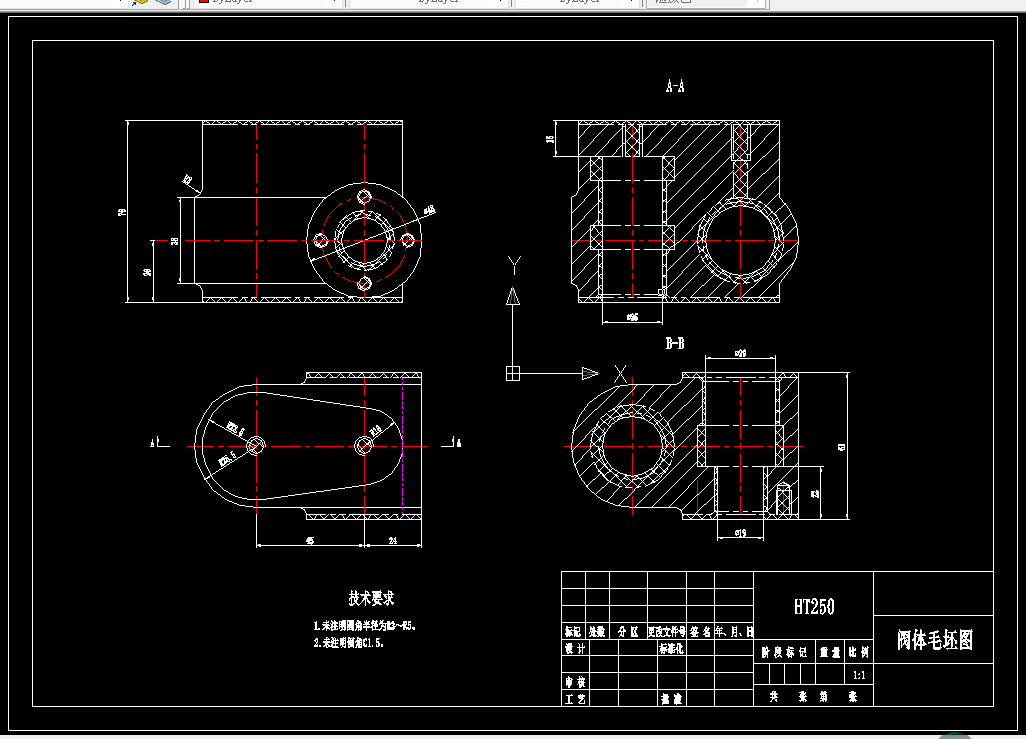Click the 阶段标记 title block label
The width and height of the screenshot is (1026, 739).
pos(784,652)
